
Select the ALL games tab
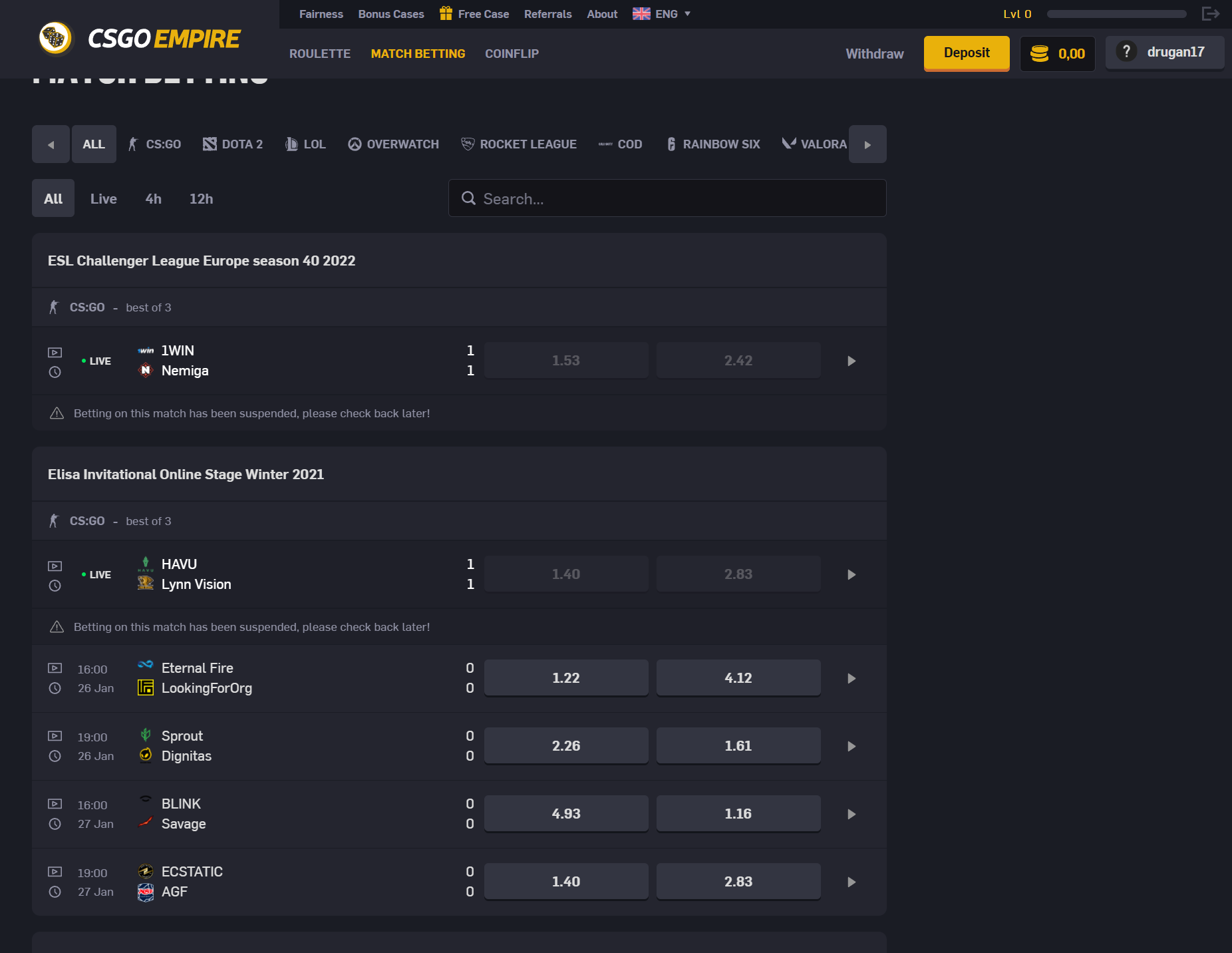[94, 144]
